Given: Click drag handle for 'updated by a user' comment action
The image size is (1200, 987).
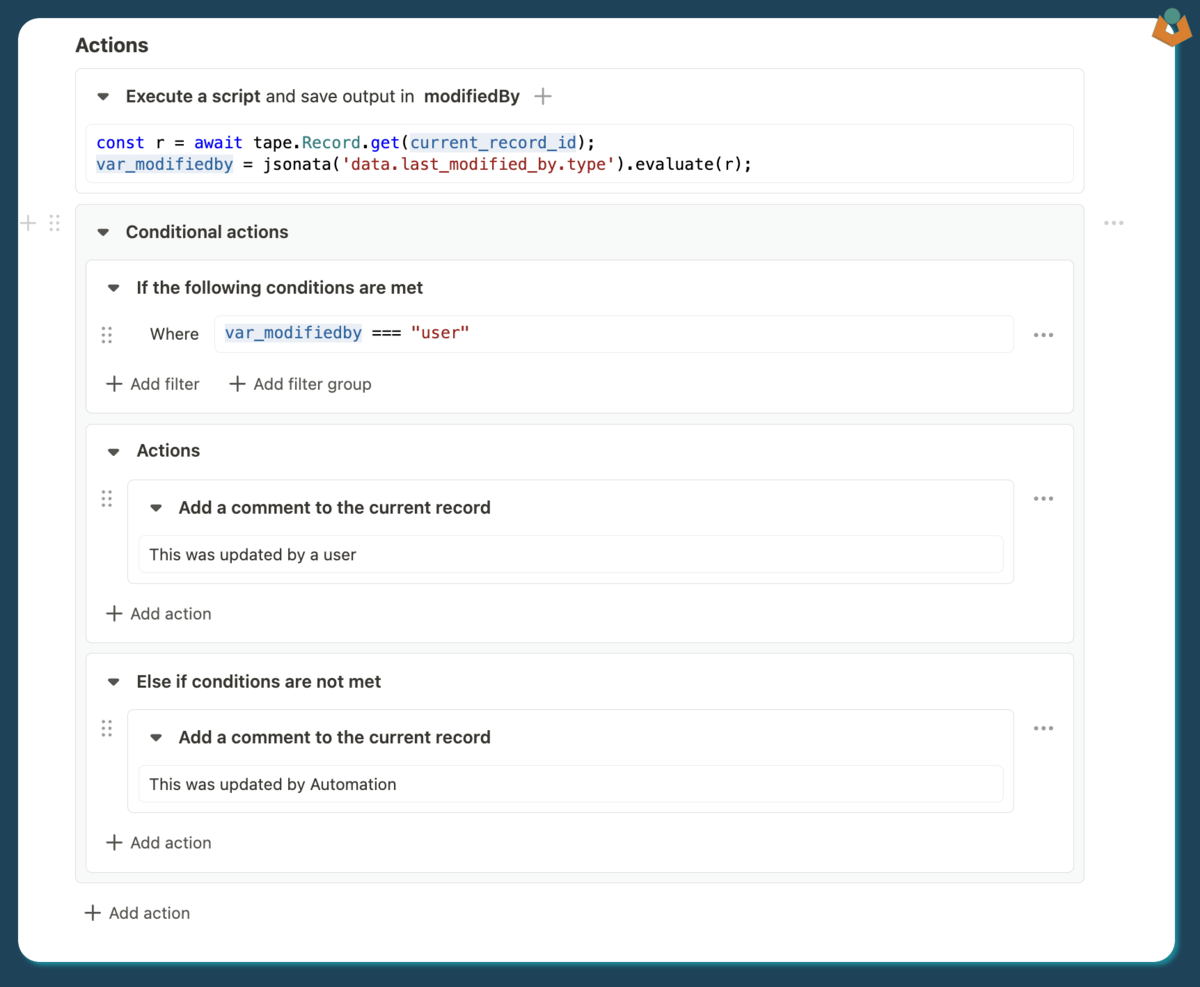Looking at the screenshot, I should (x=107, y=498).
